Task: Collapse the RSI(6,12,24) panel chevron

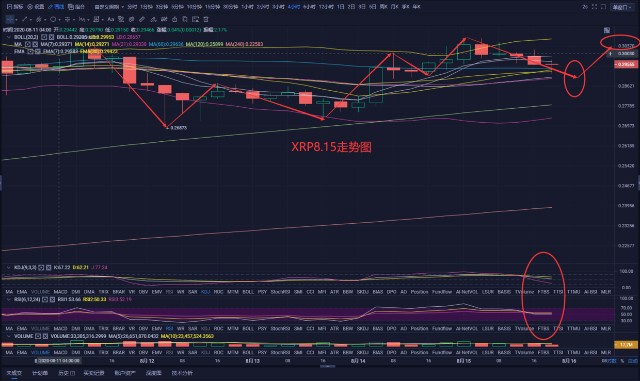Action: click(8, 299)
